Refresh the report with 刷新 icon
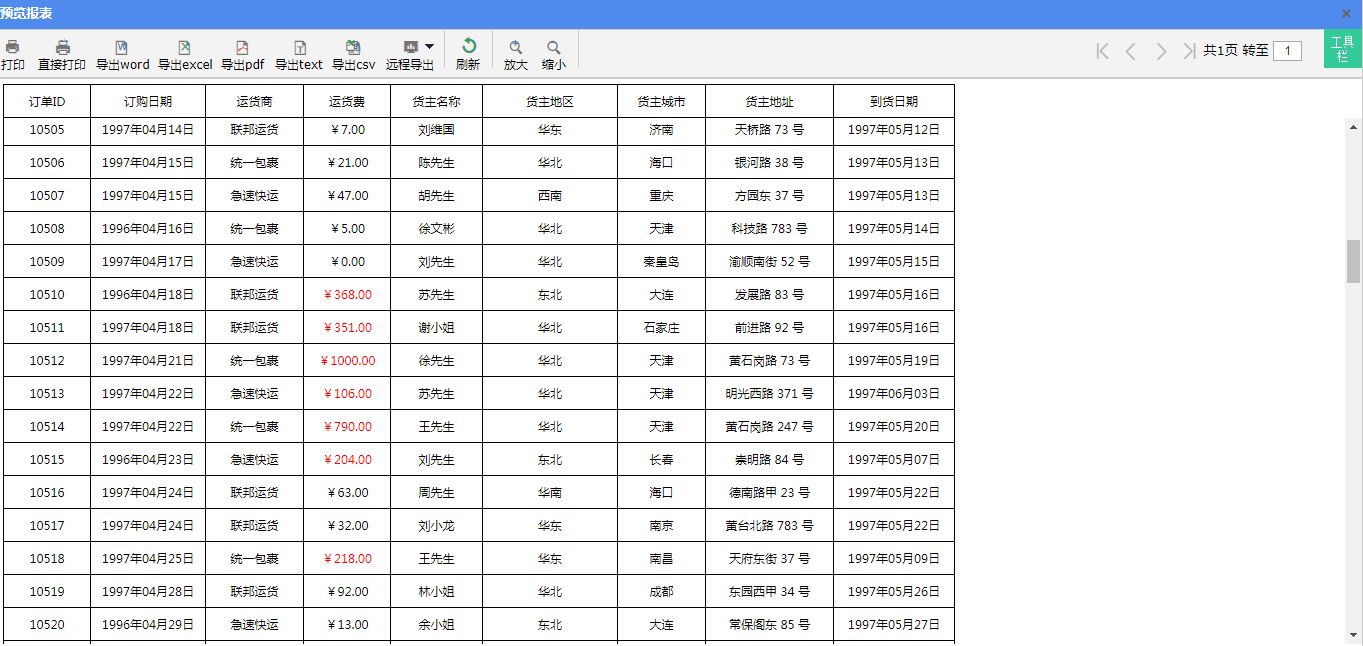1363x646 pixels. pyautogui.click(x=468, y=47)
